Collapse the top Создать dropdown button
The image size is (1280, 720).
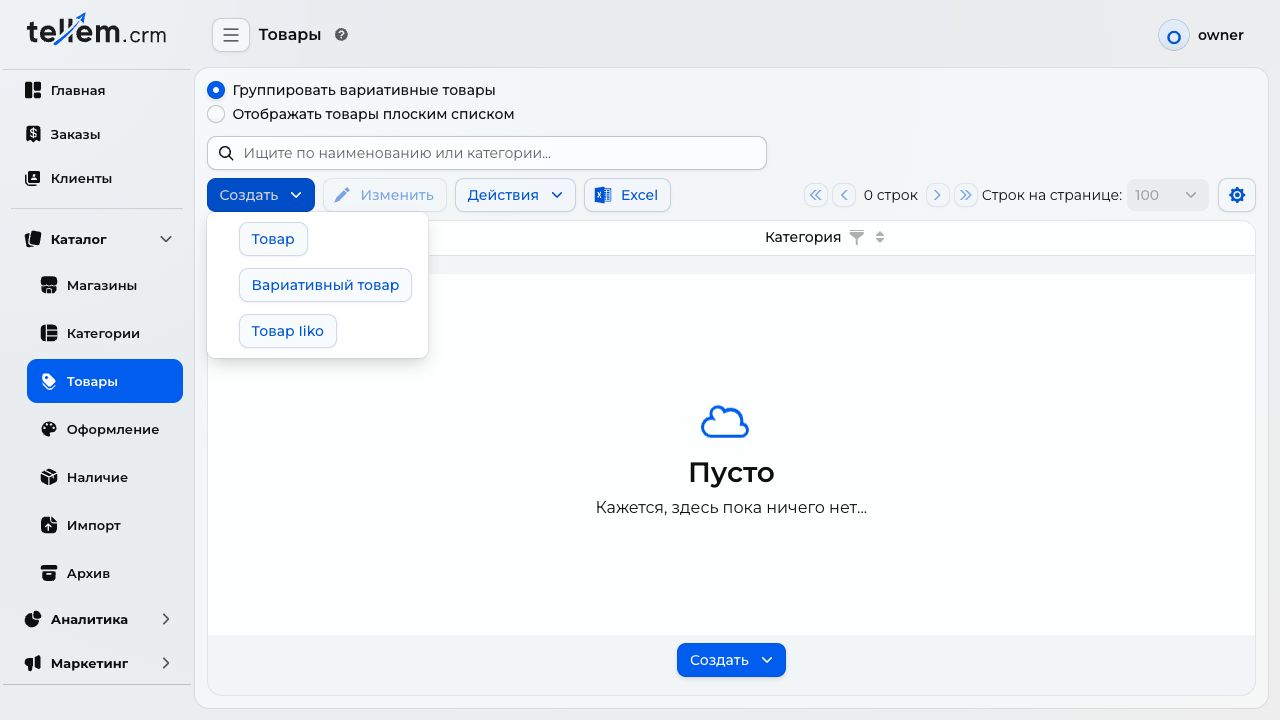click(x=261, y=195)
